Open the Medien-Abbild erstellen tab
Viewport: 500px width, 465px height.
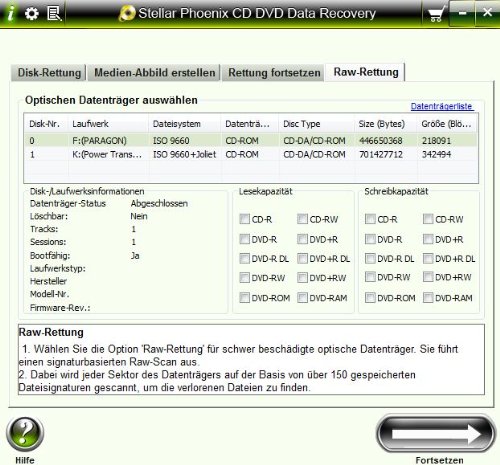tap(154, 73)
